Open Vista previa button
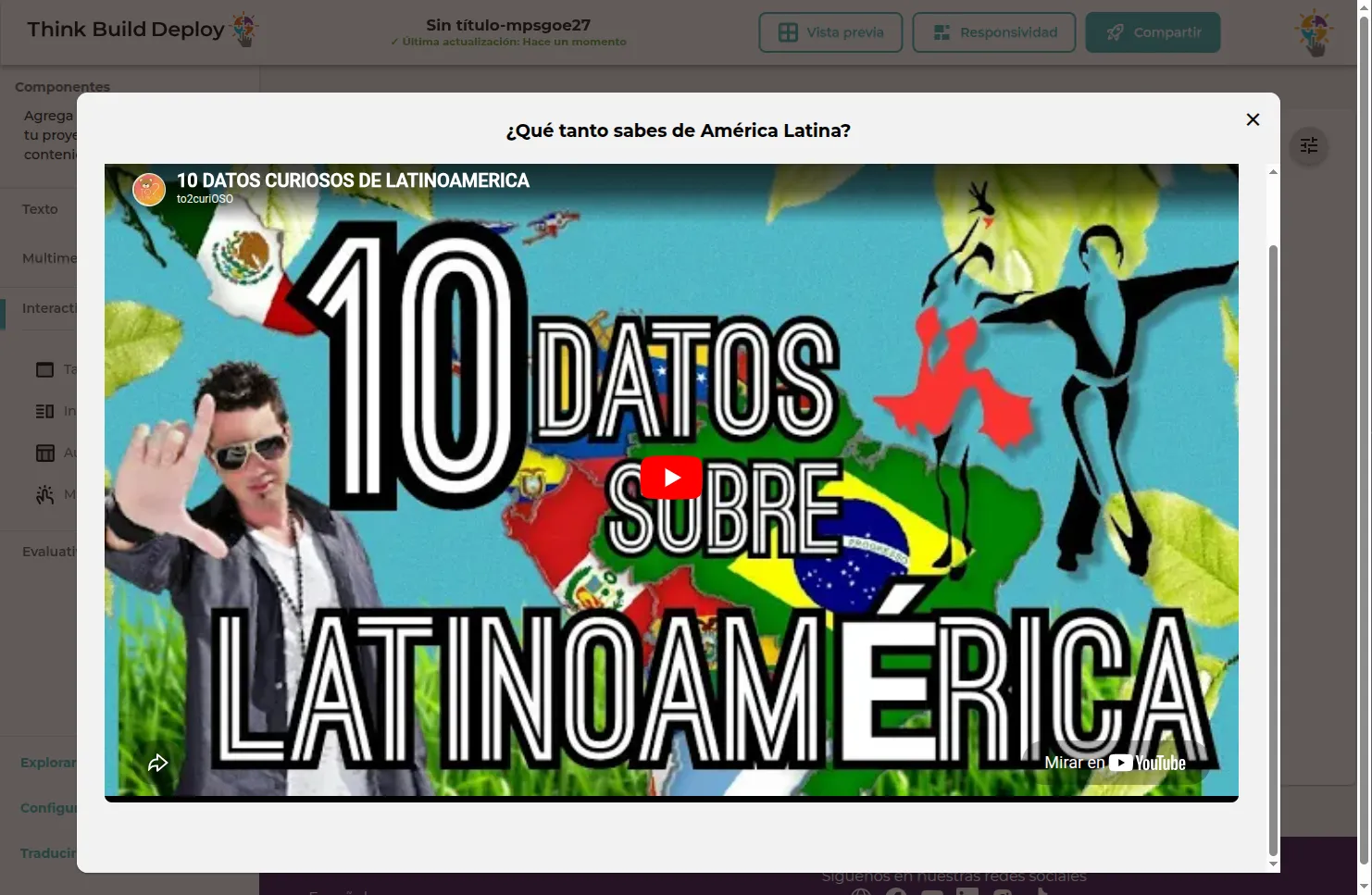 tap(830, 32)
